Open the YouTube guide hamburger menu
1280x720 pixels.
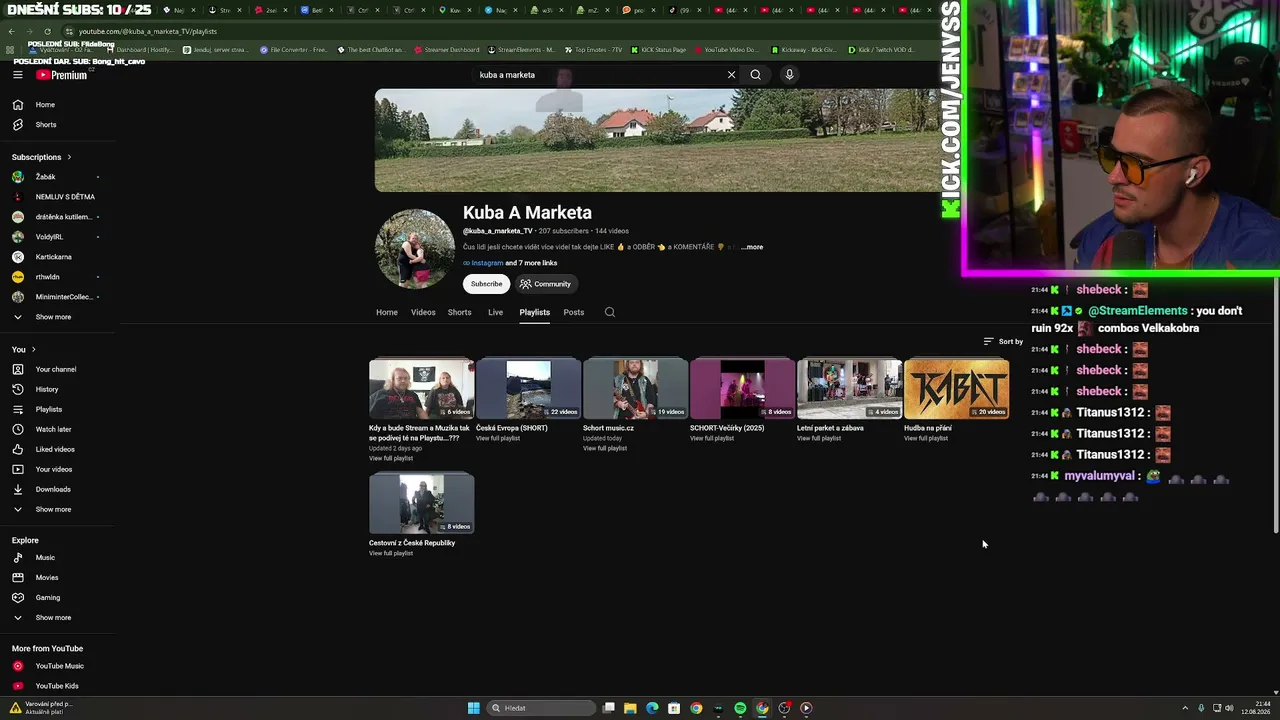click(17, 75)
